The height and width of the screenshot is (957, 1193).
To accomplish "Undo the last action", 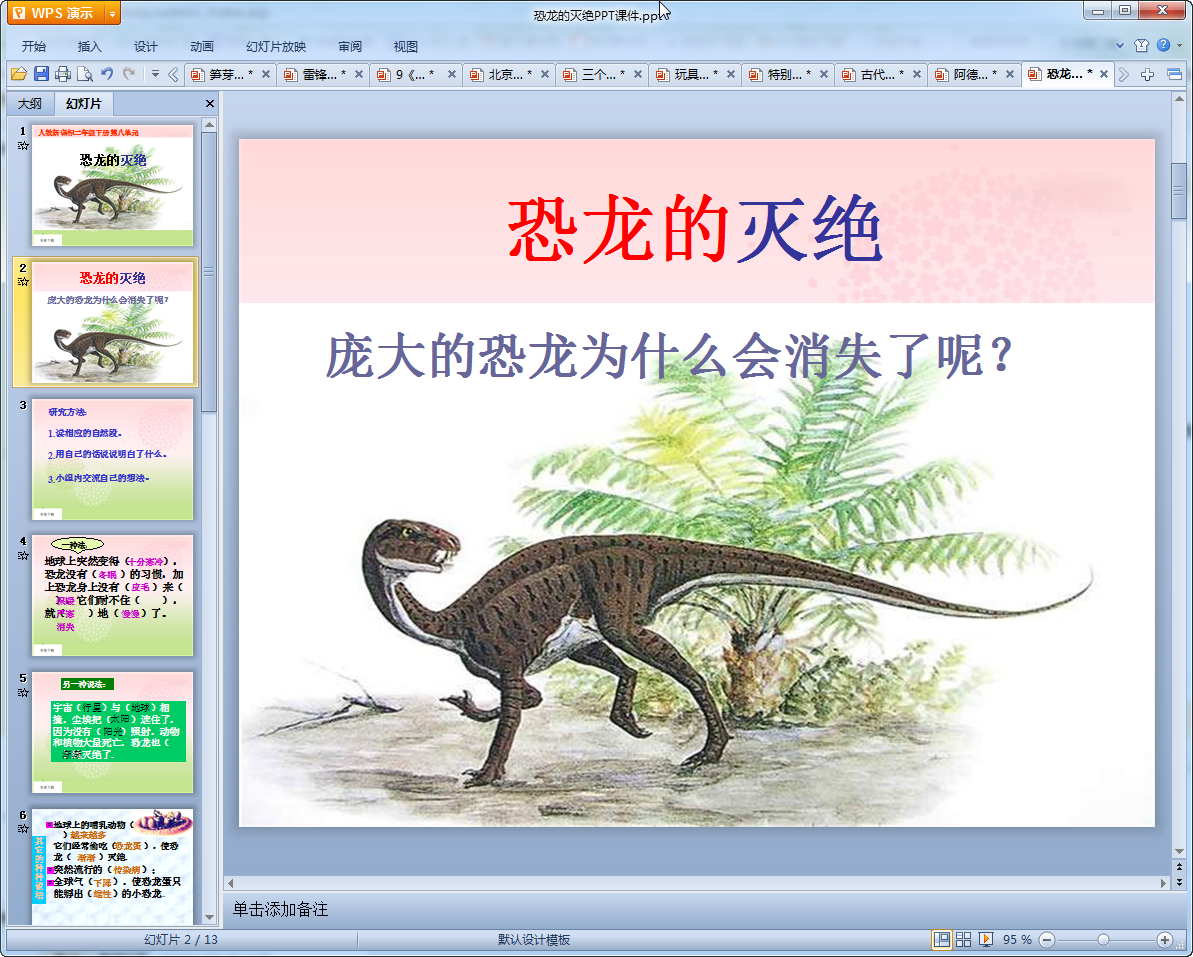I will (x=107, y=74).
